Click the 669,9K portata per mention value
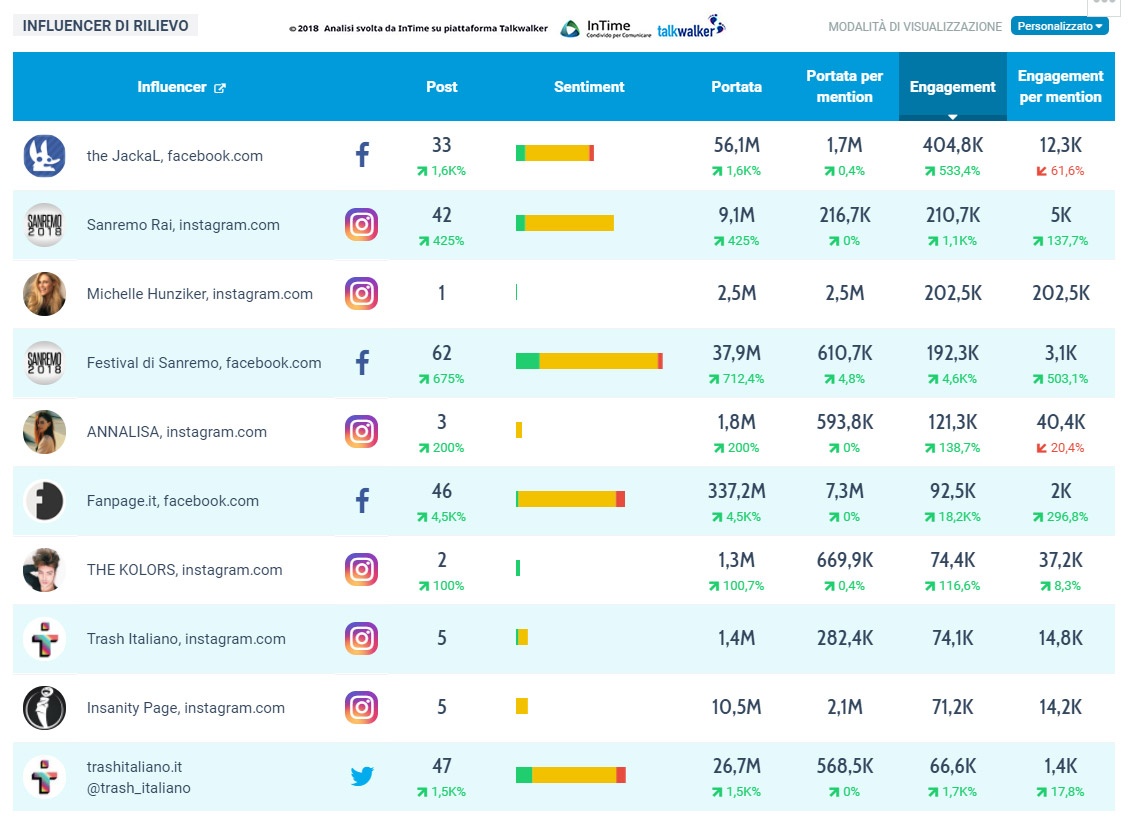Viewport: 1134px width, 834px height. pyautogui.click(x=845, y=560)
